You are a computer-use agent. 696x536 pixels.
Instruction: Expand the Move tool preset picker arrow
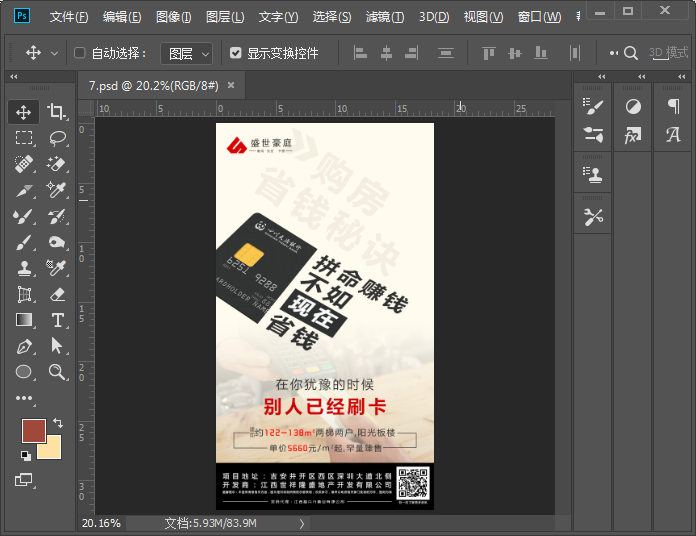[54, 53]
